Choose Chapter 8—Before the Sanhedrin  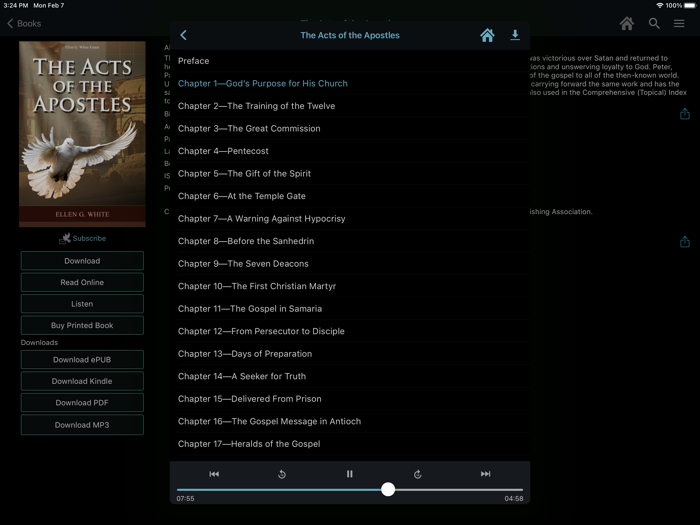(350, 241)
